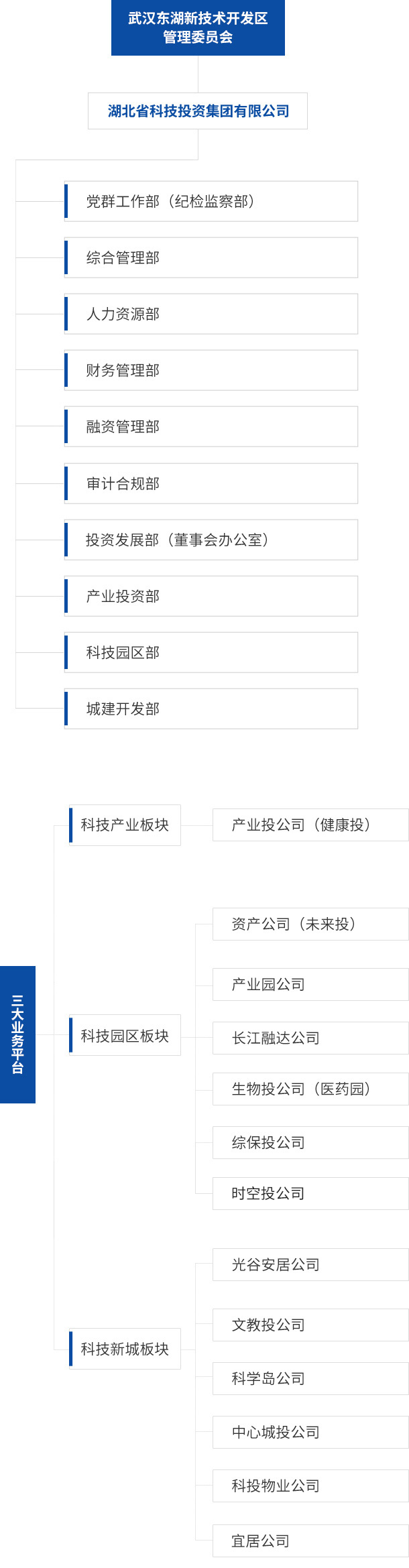This screenshot has width=409, height=1568.
Task: Open the 人力资源部 entry
Action: [x=211, y=314]
